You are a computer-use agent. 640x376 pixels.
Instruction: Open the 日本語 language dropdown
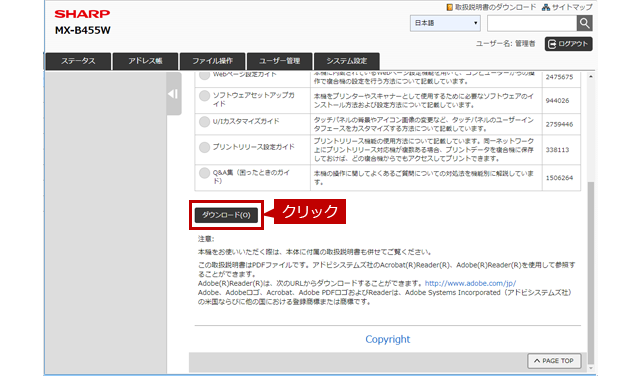pyautogui.click(x=445, y=23)
